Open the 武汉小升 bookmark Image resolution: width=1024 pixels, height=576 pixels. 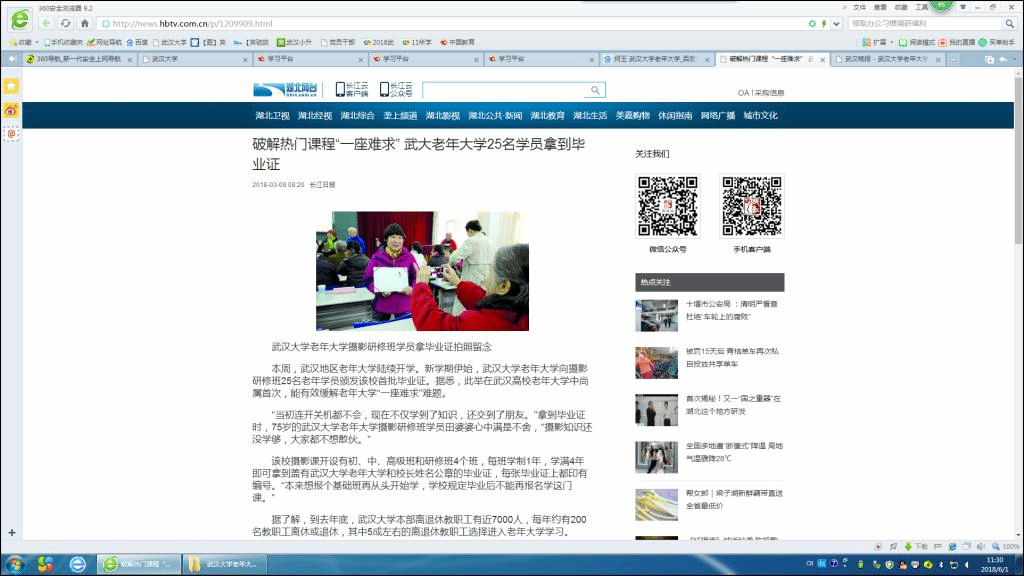(x=294, y=42)
